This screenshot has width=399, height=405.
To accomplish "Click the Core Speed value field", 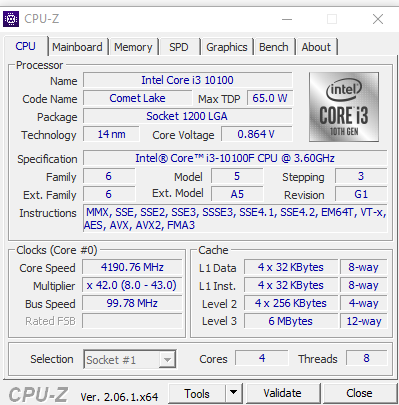I will [x=132, y=267].
